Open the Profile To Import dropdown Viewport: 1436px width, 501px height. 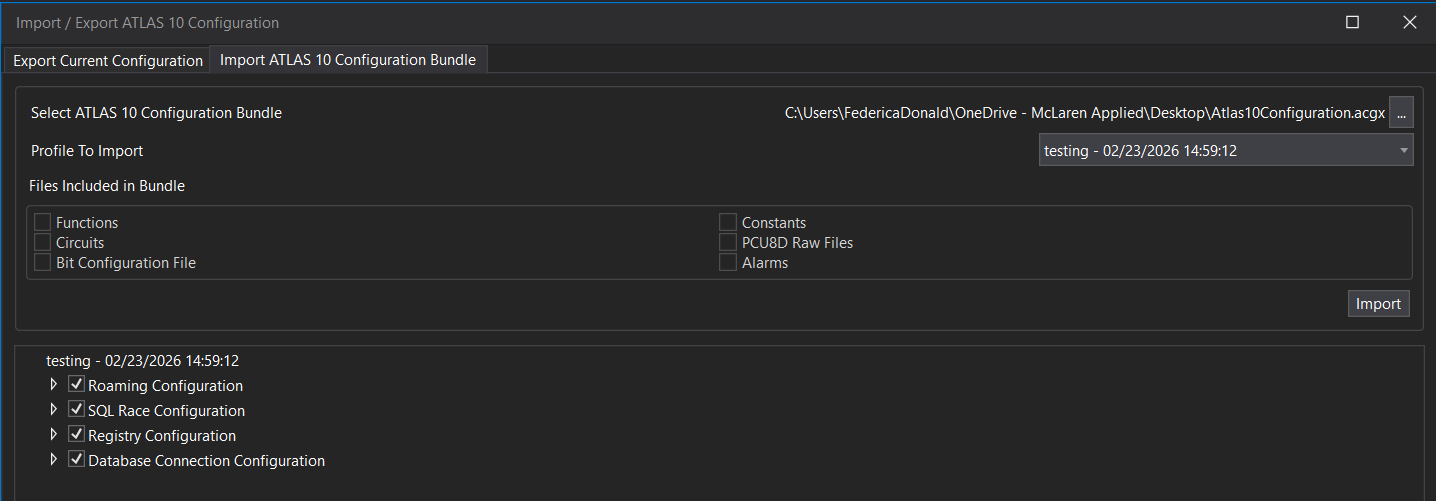(1225, 151)
